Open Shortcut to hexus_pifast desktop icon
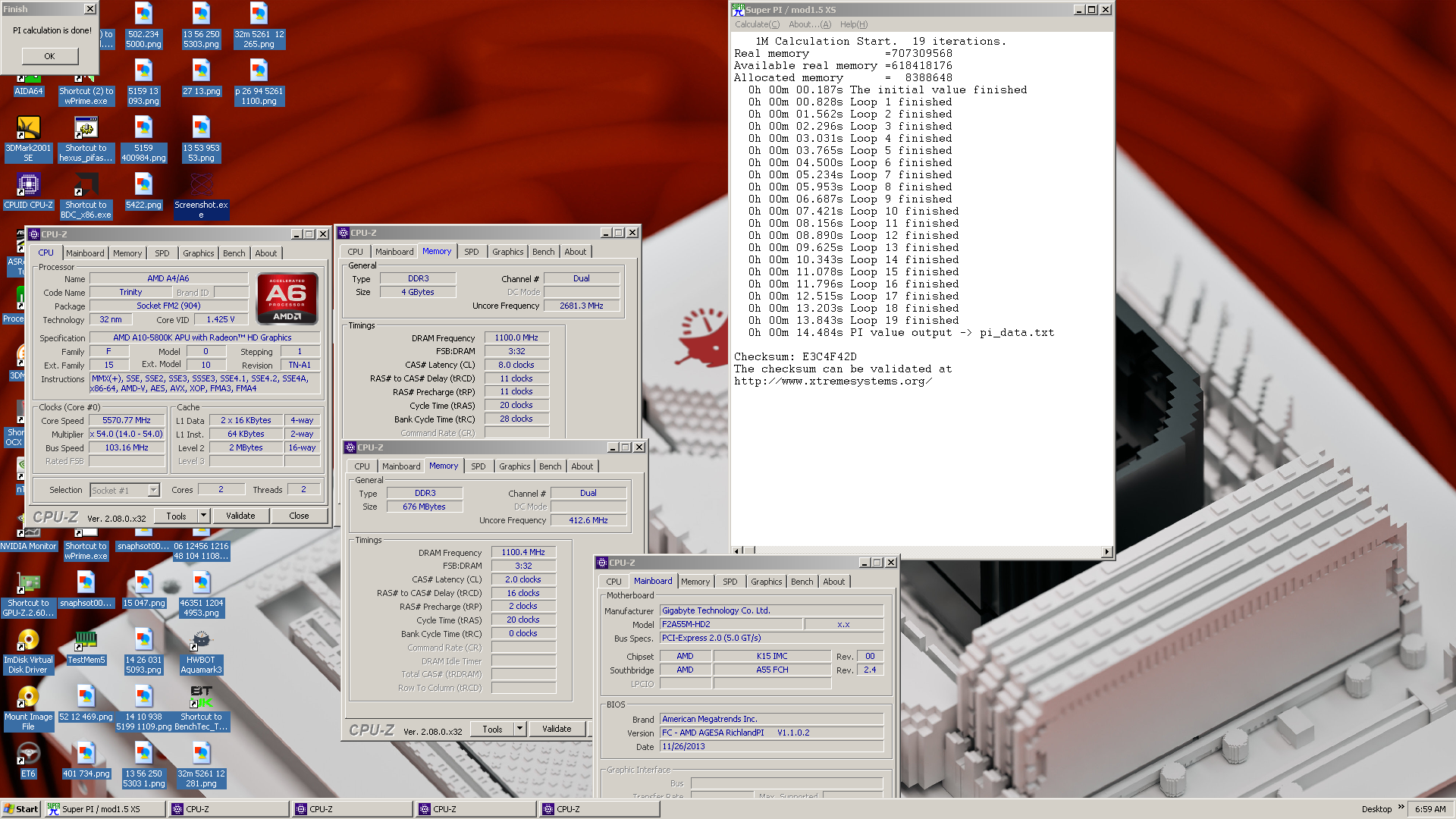 coord(86,140)
